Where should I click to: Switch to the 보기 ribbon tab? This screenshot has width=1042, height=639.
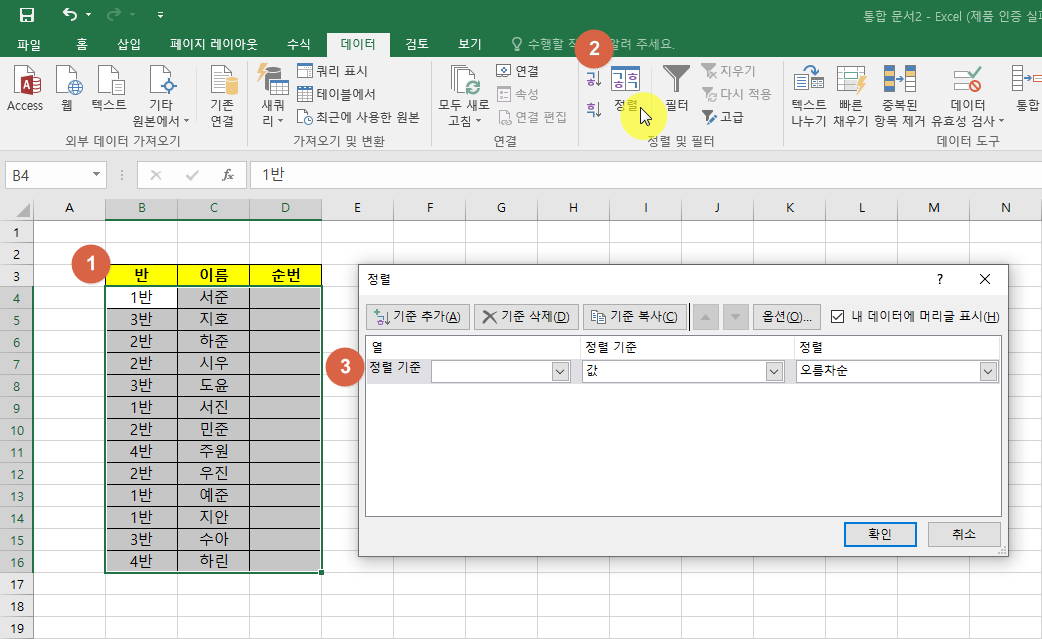pyautogui.click(x=468, y=44)
